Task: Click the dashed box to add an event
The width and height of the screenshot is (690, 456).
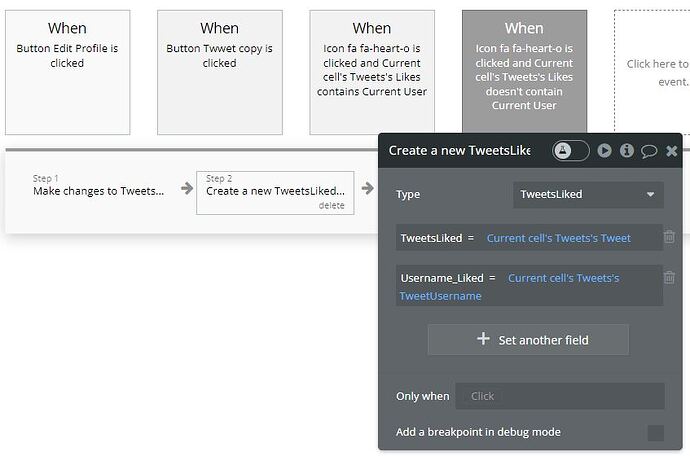Action: click(652, 73)
